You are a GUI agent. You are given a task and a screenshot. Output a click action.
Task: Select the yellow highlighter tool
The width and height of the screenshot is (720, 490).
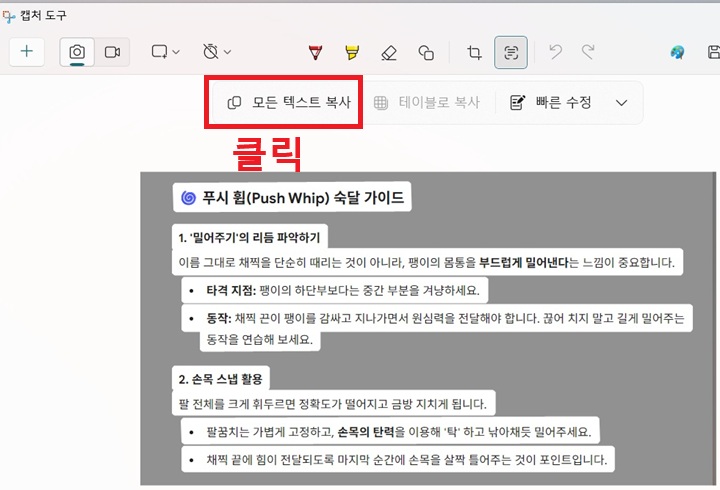pos(352,52)
